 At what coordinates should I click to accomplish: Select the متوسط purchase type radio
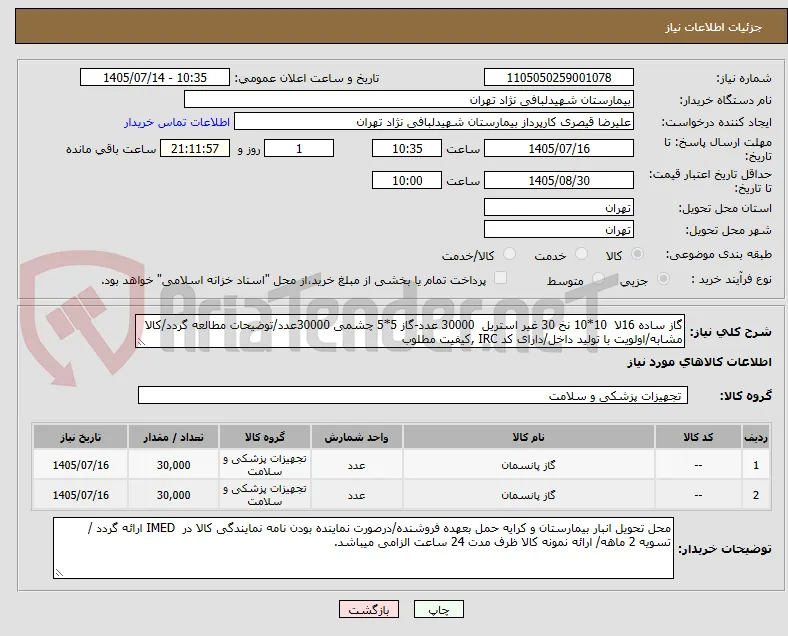click(x=598, y=279)
